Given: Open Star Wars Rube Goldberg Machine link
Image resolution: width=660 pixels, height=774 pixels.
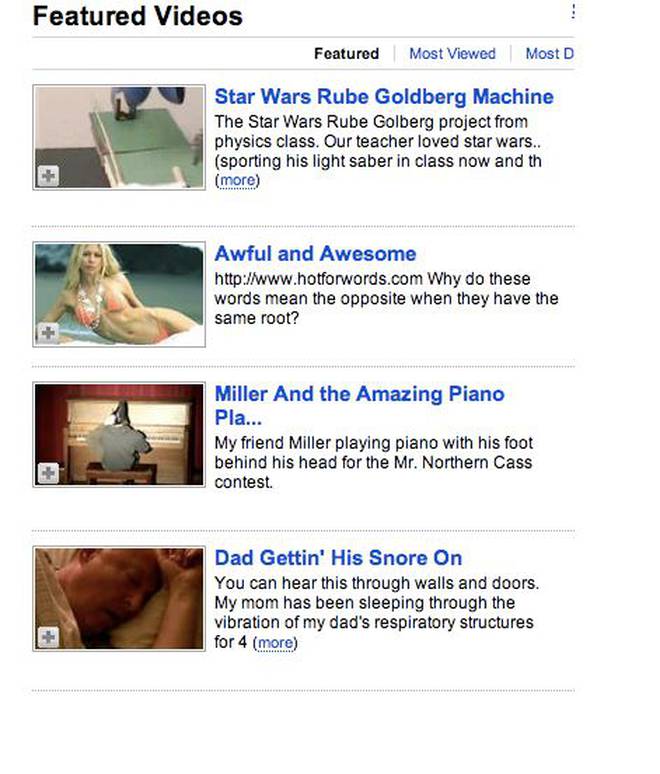Looking at the screenshot, I should click(x=384, y=96).
